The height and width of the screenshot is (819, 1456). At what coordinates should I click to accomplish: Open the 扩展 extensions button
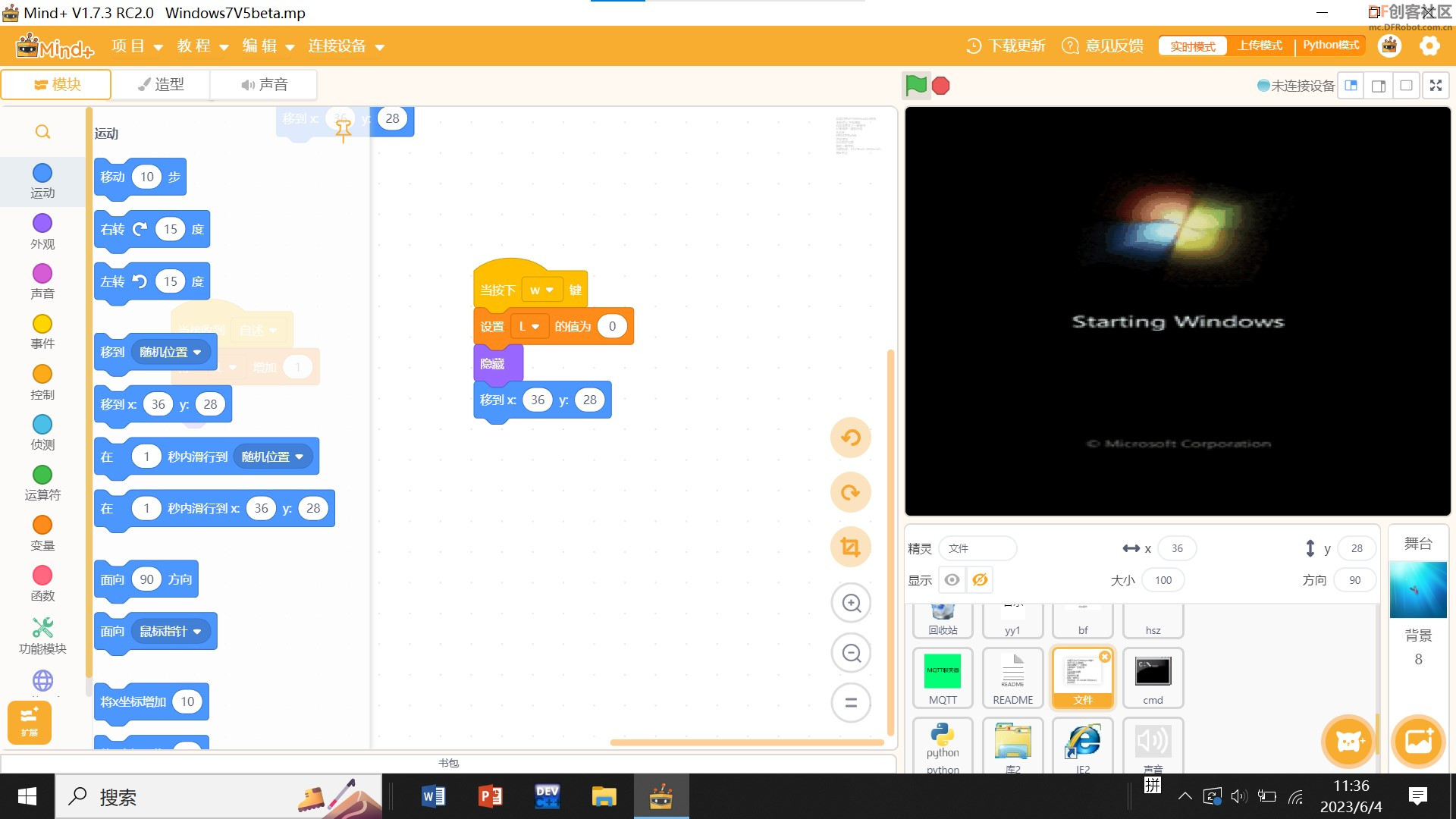[x=30, y=722]
